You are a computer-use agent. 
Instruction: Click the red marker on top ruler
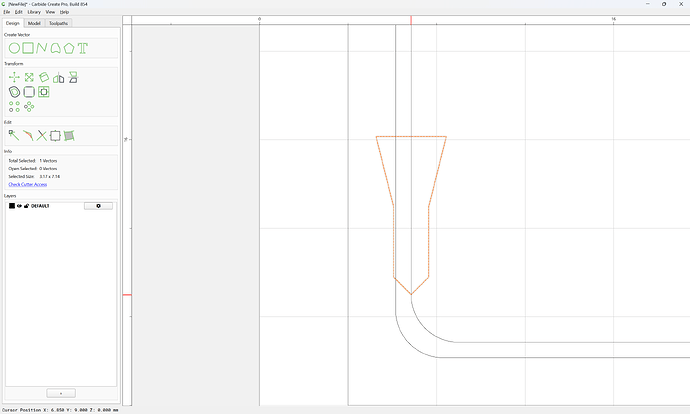pos(411,20)
